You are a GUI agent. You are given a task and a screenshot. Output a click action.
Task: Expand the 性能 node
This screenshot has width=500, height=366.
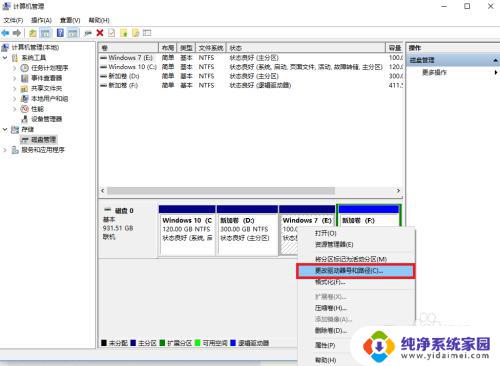tap(14, 109)
